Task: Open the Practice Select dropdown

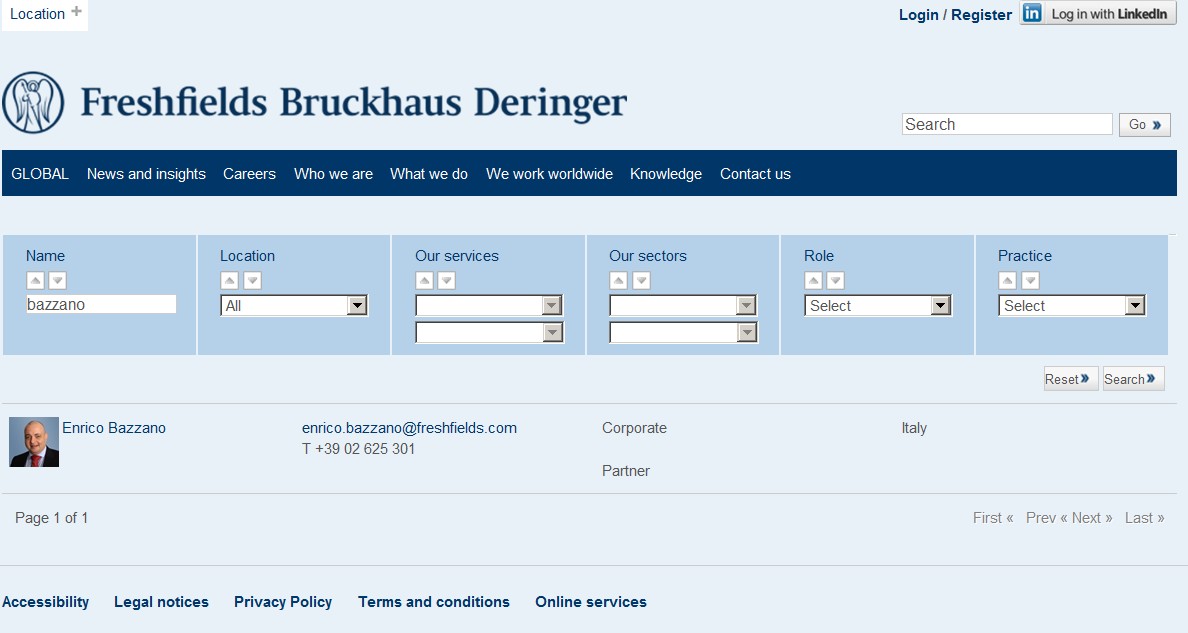Action: click(x=1071, y=306)
